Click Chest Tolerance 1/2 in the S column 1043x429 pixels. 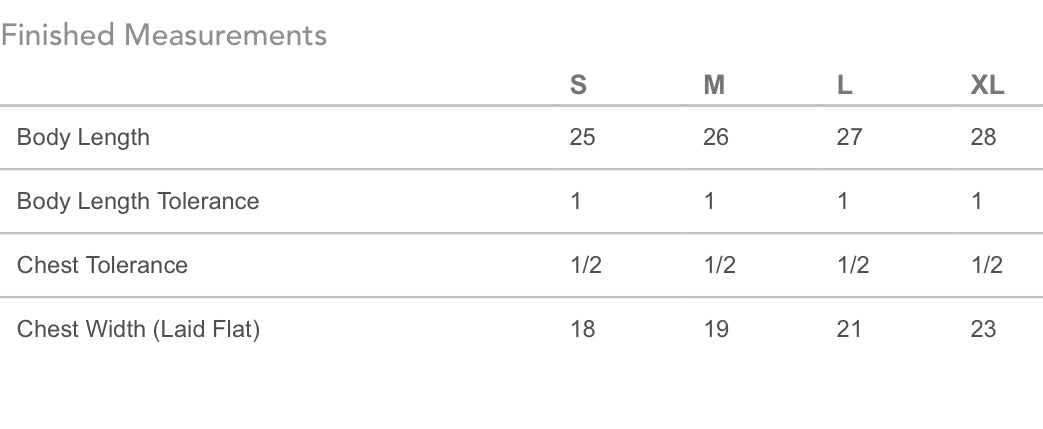(586, 265)
